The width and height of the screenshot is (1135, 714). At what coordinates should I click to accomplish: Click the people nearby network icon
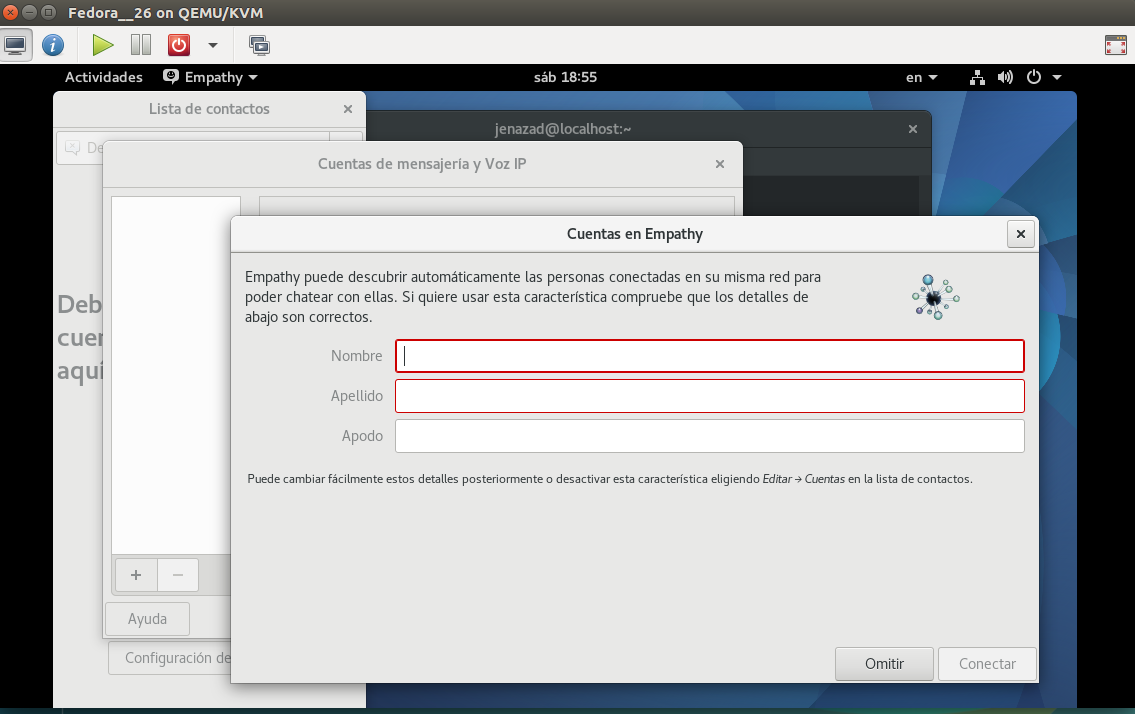(935, 297)
